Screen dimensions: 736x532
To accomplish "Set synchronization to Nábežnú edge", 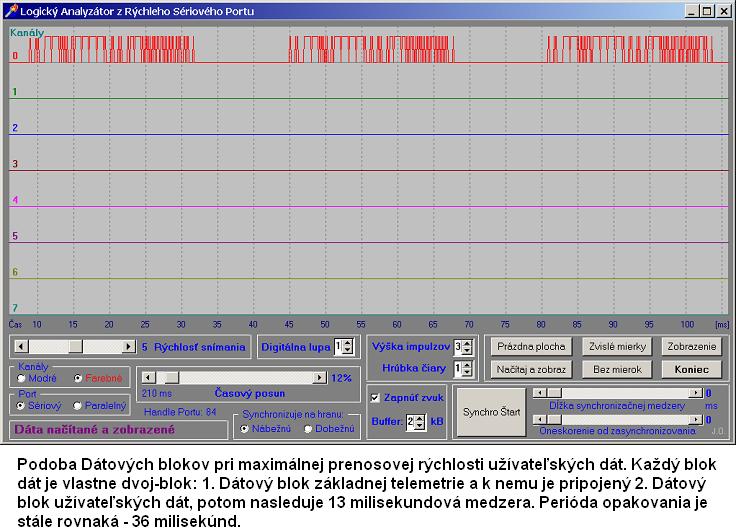I will [x=245, y=428].
